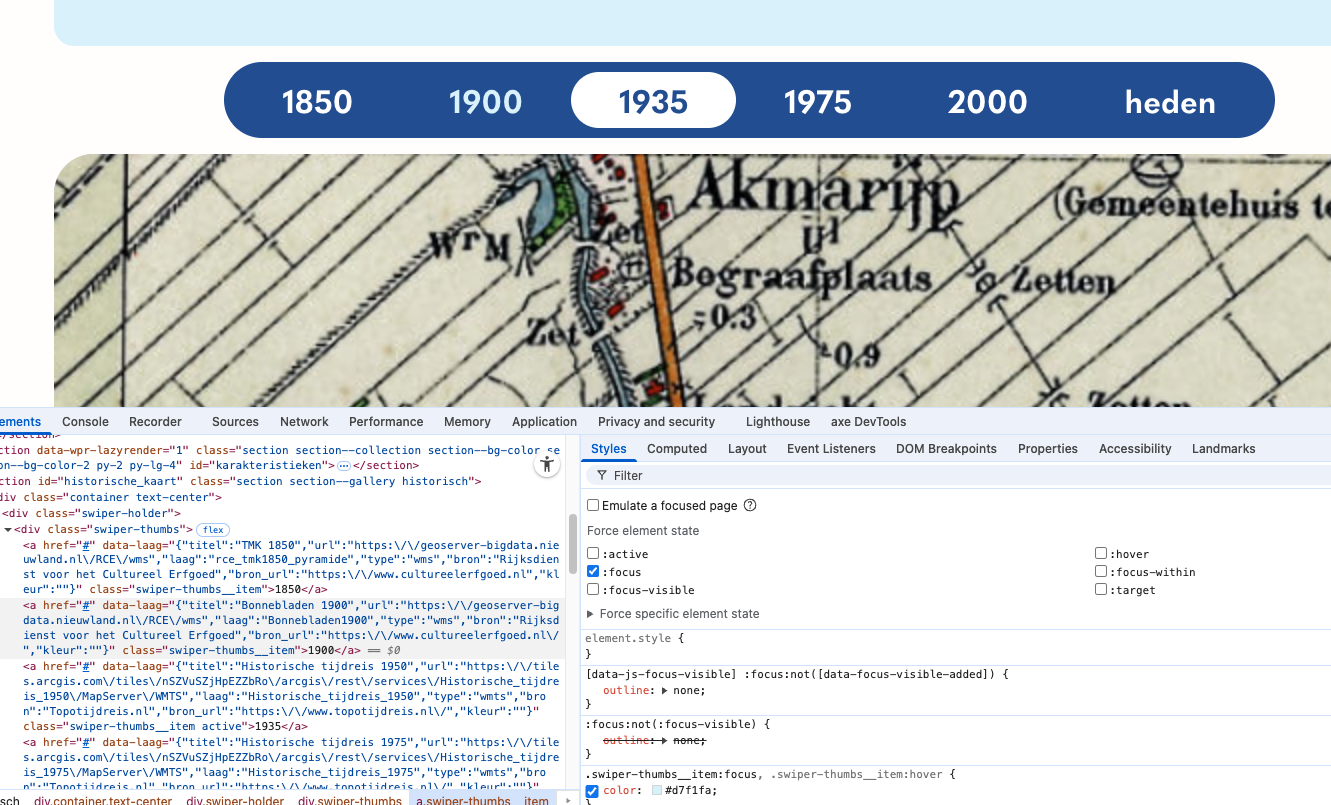Image resolution: width=1331 pixels, height=805 pixels.
Task: Open the Lighthouse tab
Action: pos(777,422)
